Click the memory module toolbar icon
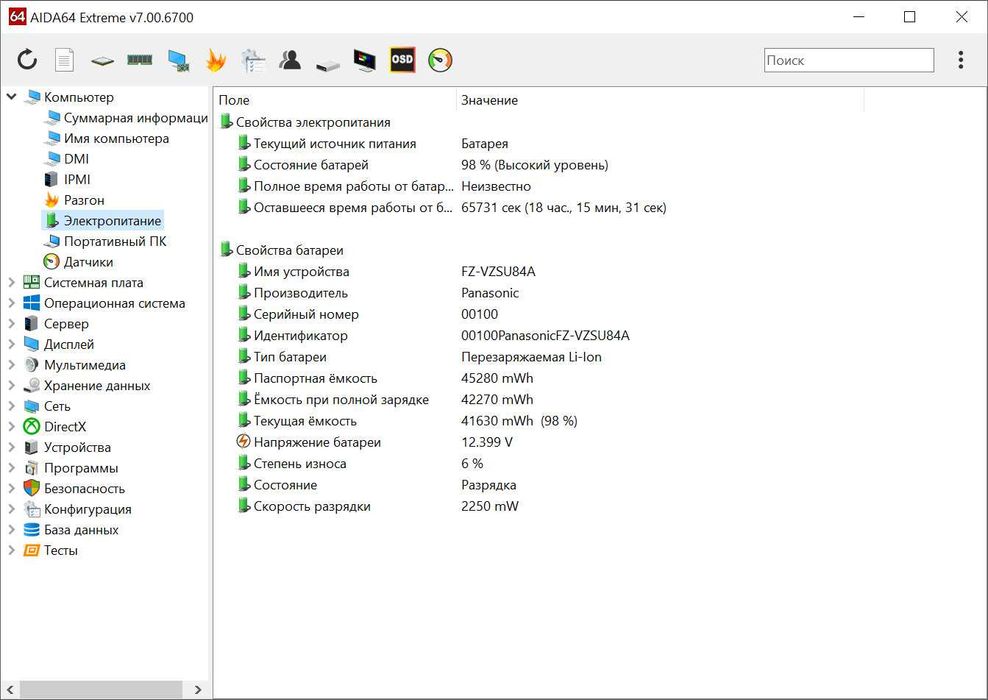The width and height of the screenshot is (988, 700). (x=139, y=60)
